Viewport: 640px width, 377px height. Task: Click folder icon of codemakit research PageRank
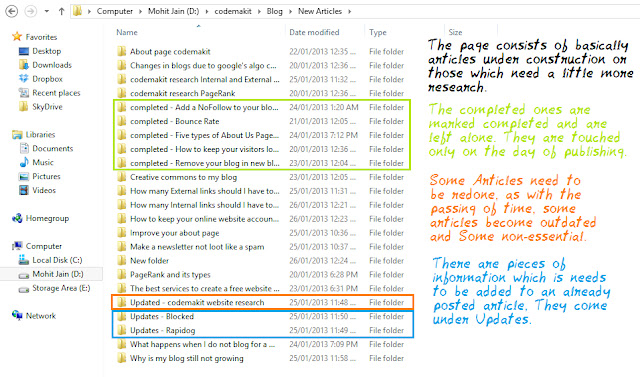(121, 93)
